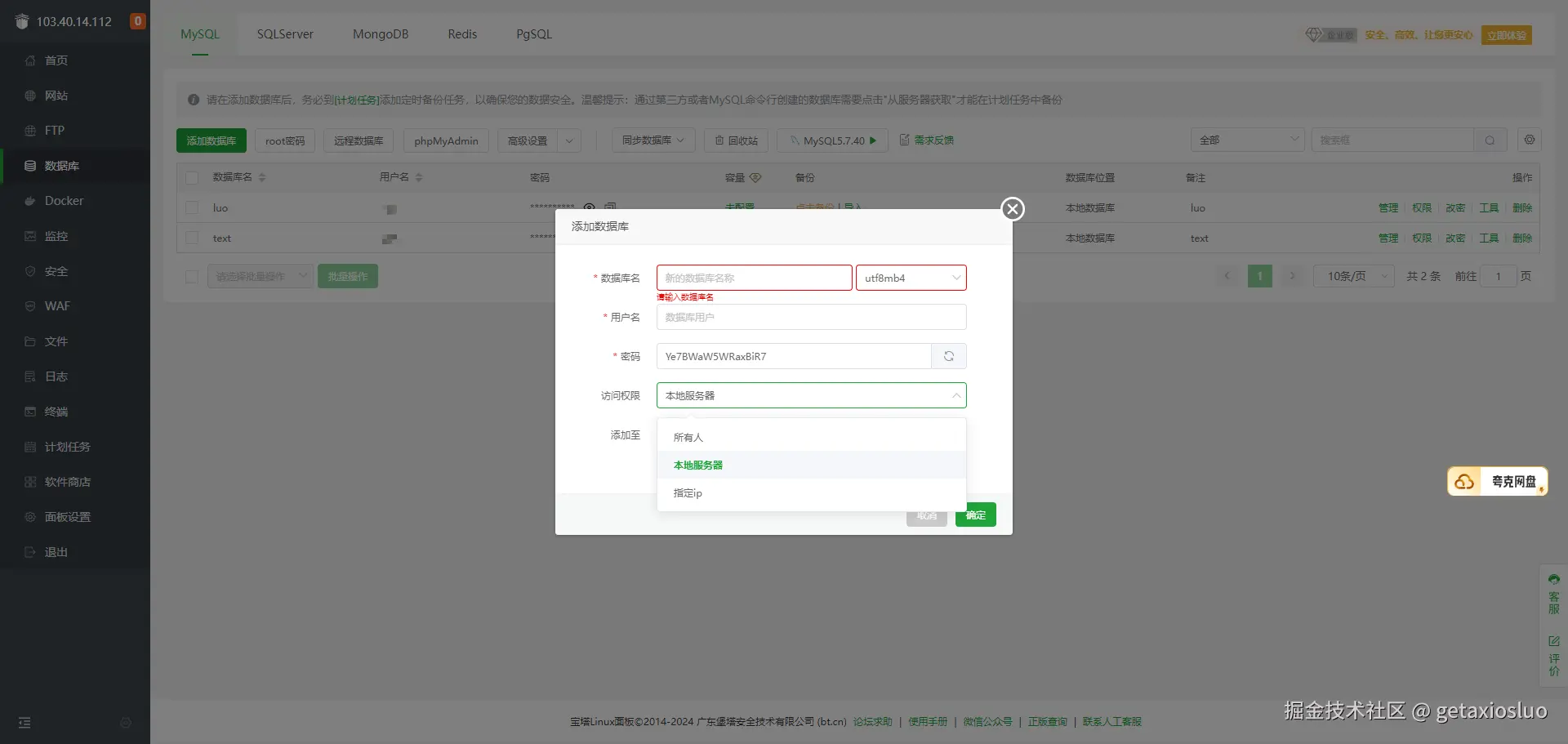Switch to the SQLServer tab
This screenshot has width=1568, height=744.
(285, 34)
